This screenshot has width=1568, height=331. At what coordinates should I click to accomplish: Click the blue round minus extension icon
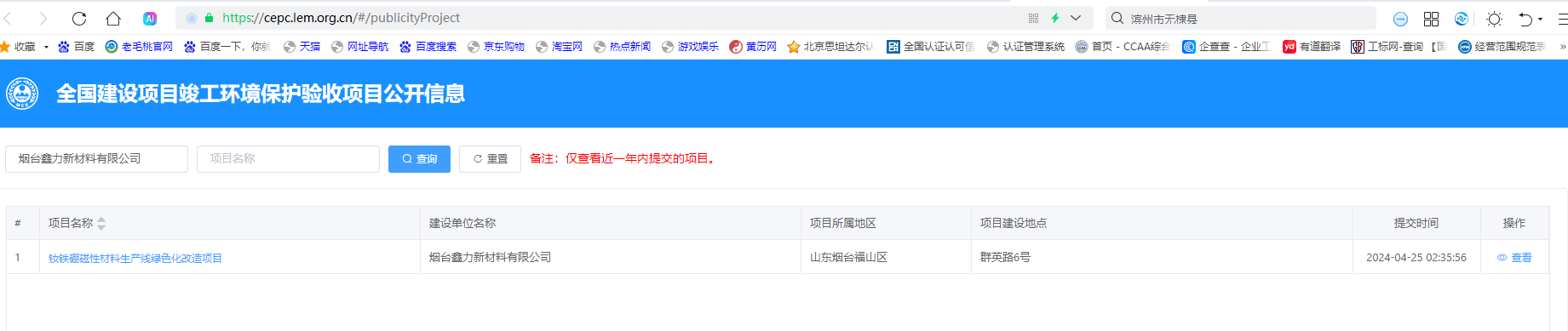(1400, 19)
